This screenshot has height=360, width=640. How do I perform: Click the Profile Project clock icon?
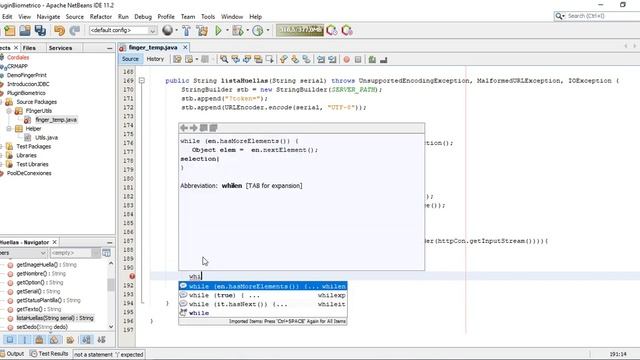(258, 30)
